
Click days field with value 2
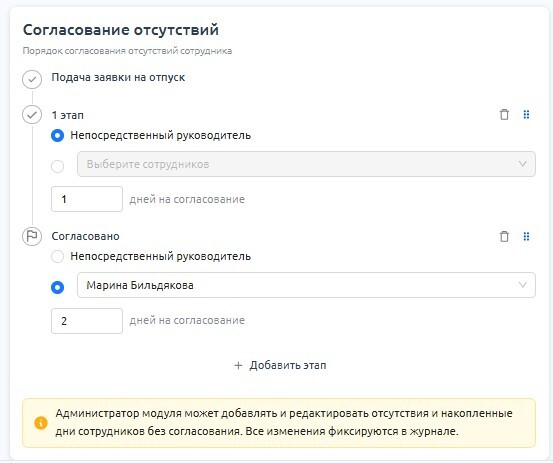point(87,321)
